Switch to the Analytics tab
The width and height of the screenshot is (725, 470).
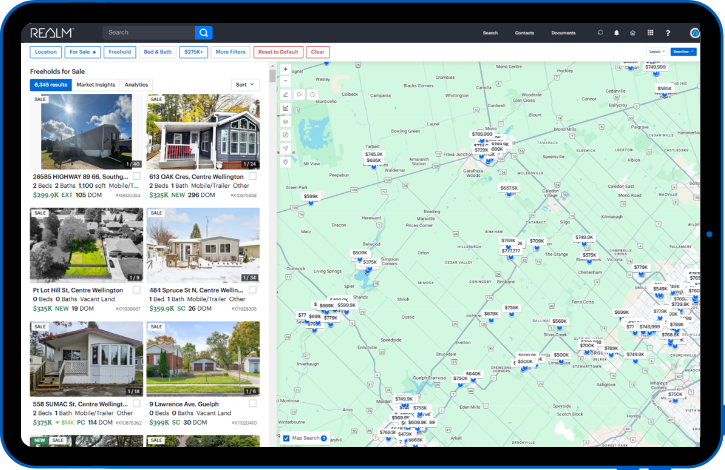tap(136, 85)
